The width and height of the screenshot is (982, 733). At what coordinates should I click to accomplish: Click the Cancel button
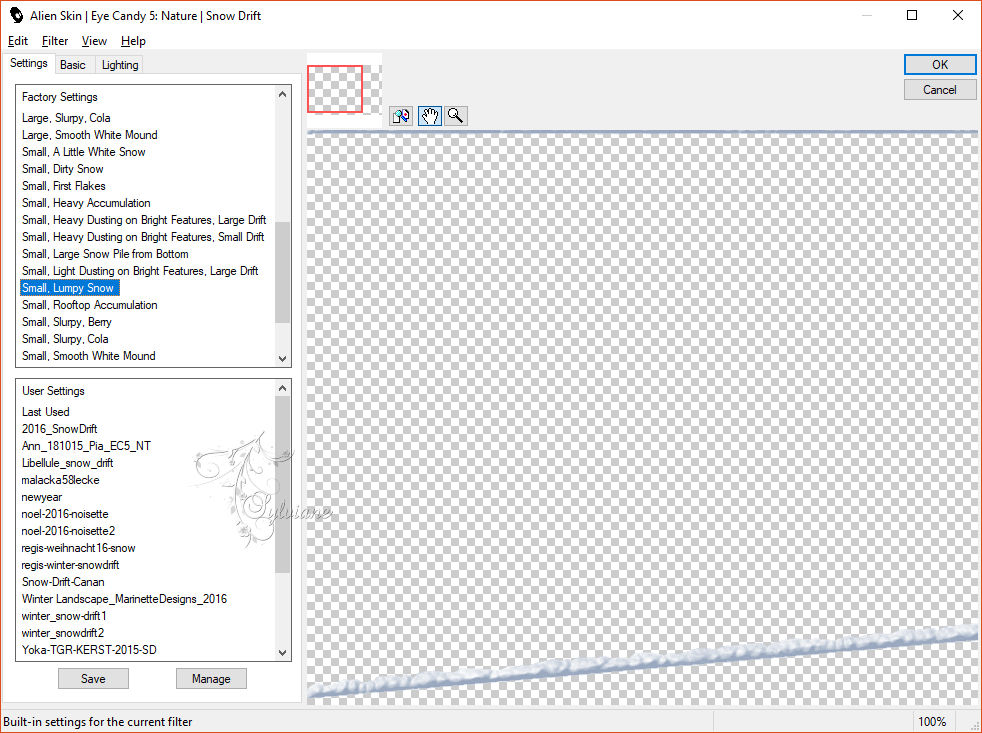[x=939, y=90]
